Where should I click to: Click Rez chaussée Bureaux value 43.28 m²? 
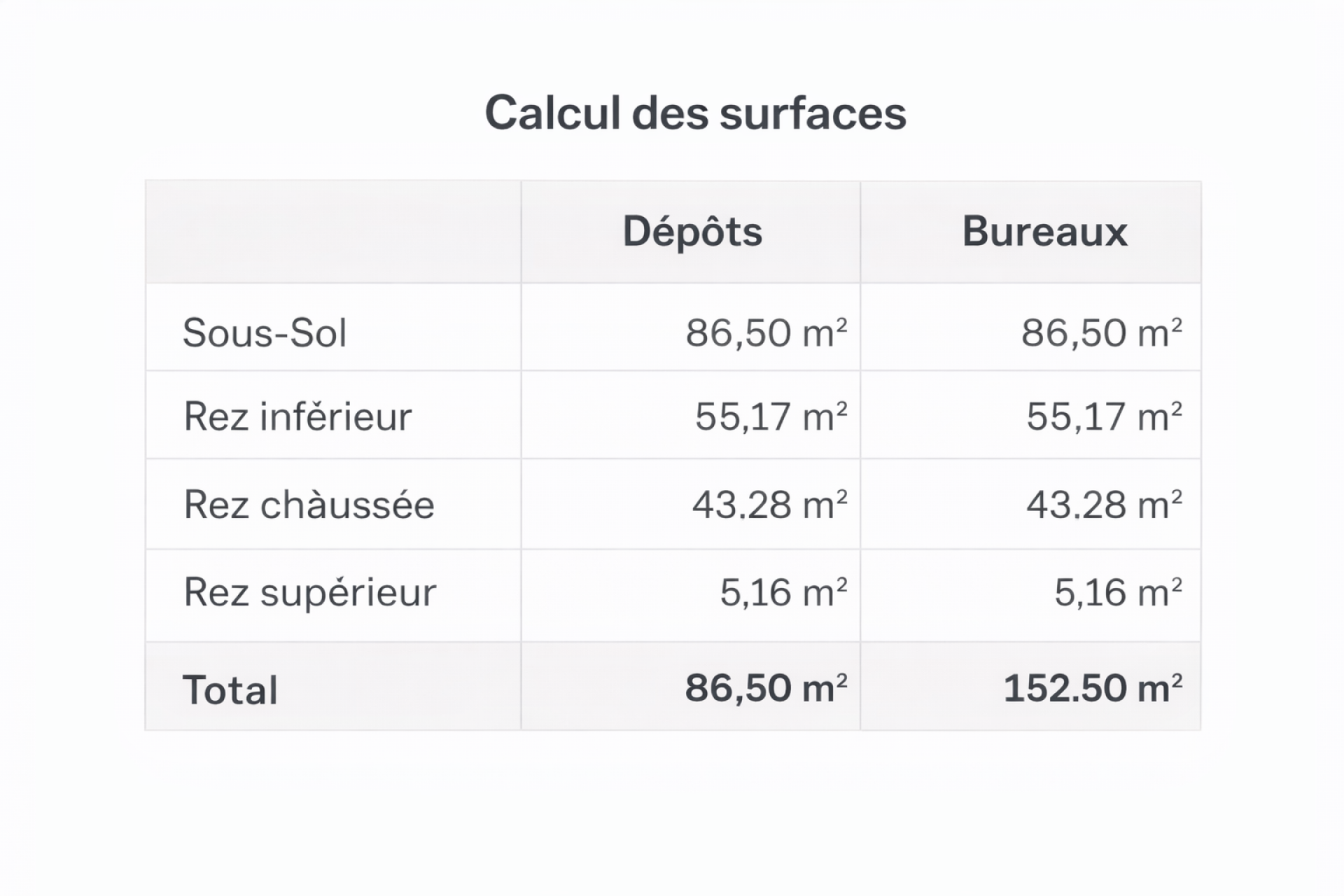[1104, 505]
